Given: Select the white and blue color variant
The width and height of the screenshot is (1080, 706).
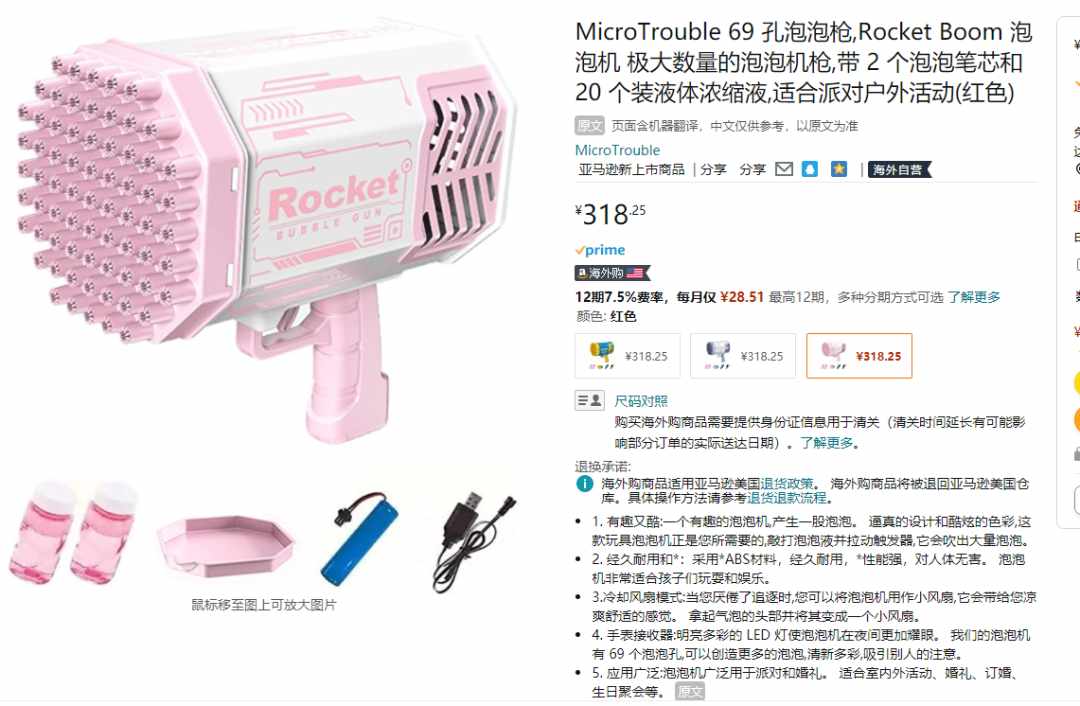Looking at the screenshot, I should tap(742, 356).
